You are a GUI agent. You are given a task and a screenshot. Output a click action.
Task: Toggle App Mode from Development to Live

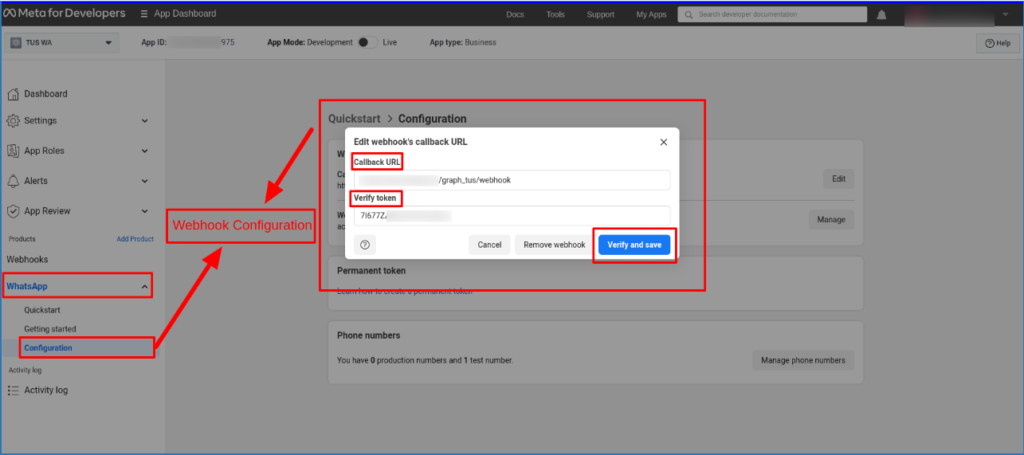point(368,42)
